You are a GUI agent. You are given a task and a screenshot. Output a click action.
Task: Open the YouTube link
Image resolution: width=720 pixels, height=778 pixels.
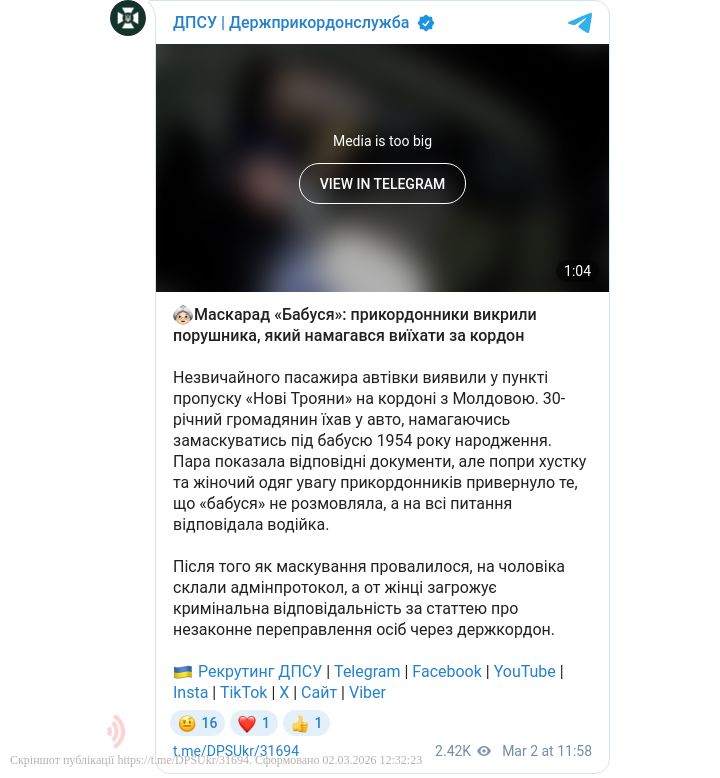click(x=524, y=671)
